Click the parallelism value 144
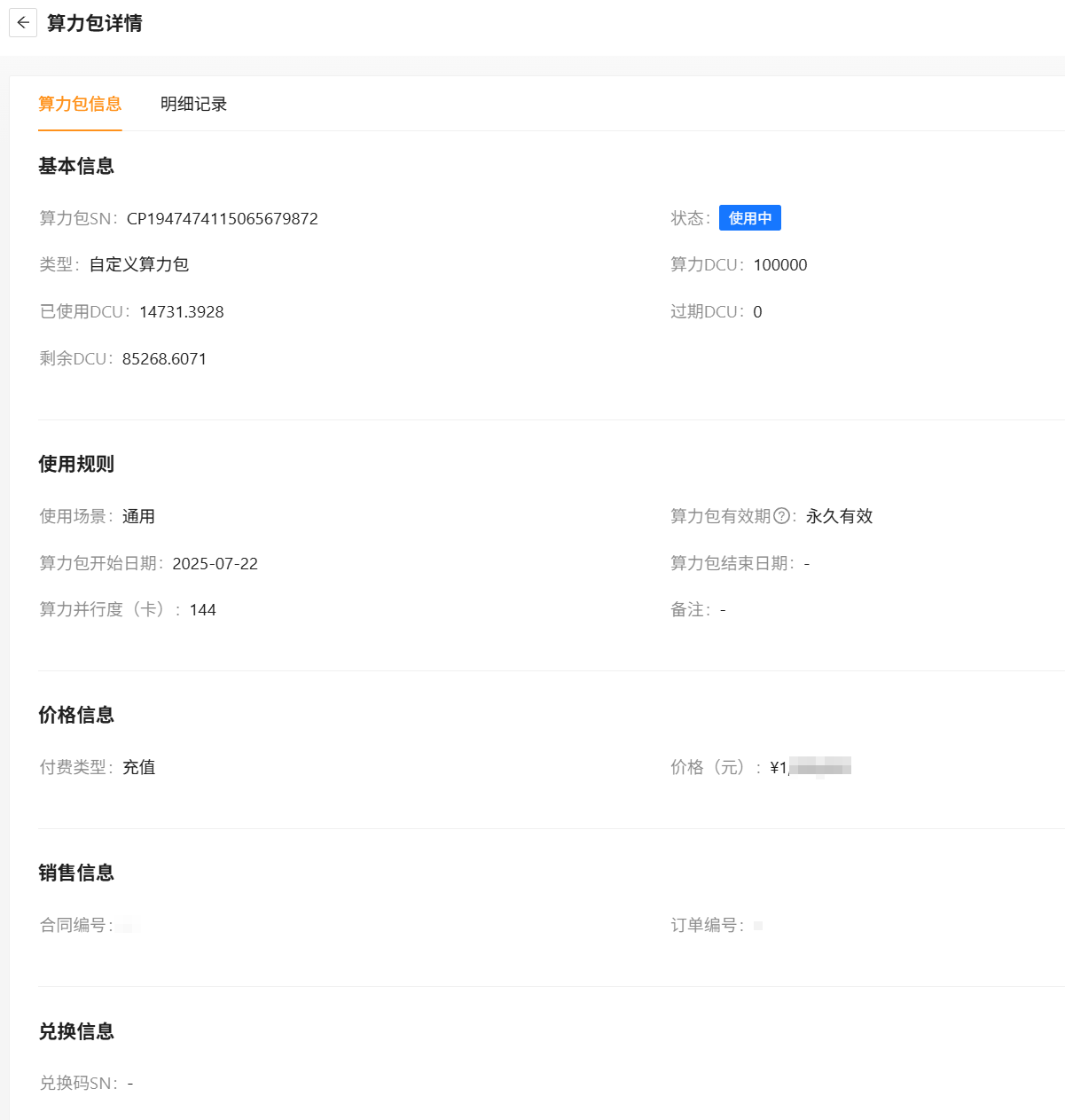This screenshot has width=1065, height=1120. (x=202, y=610)
